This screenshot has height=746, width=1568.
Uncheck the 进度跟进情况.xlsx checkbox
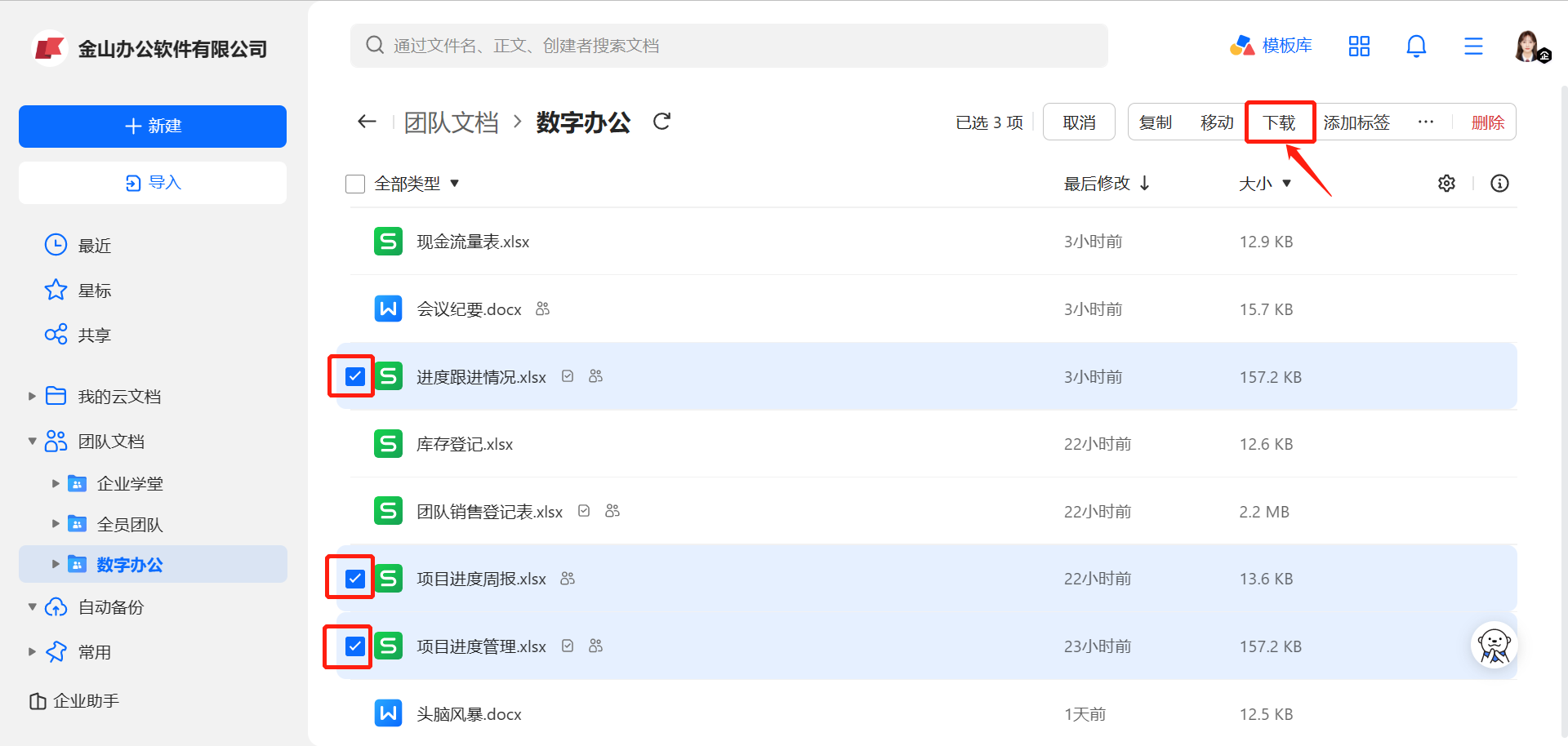click(x=354, y=376)
